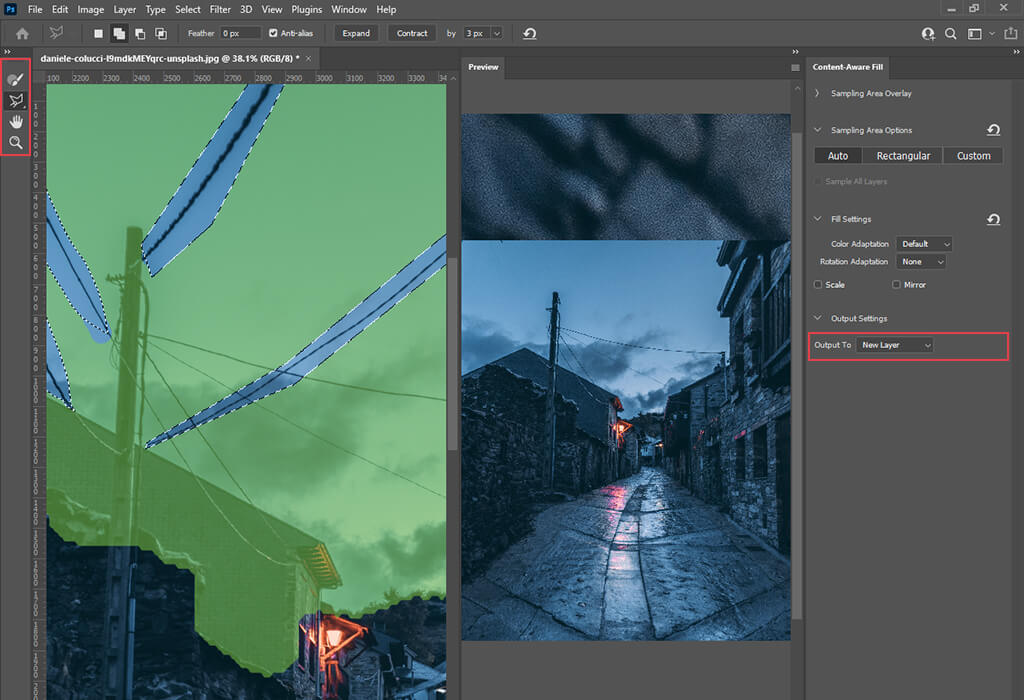Click the Expand selection button

(356, 33)
